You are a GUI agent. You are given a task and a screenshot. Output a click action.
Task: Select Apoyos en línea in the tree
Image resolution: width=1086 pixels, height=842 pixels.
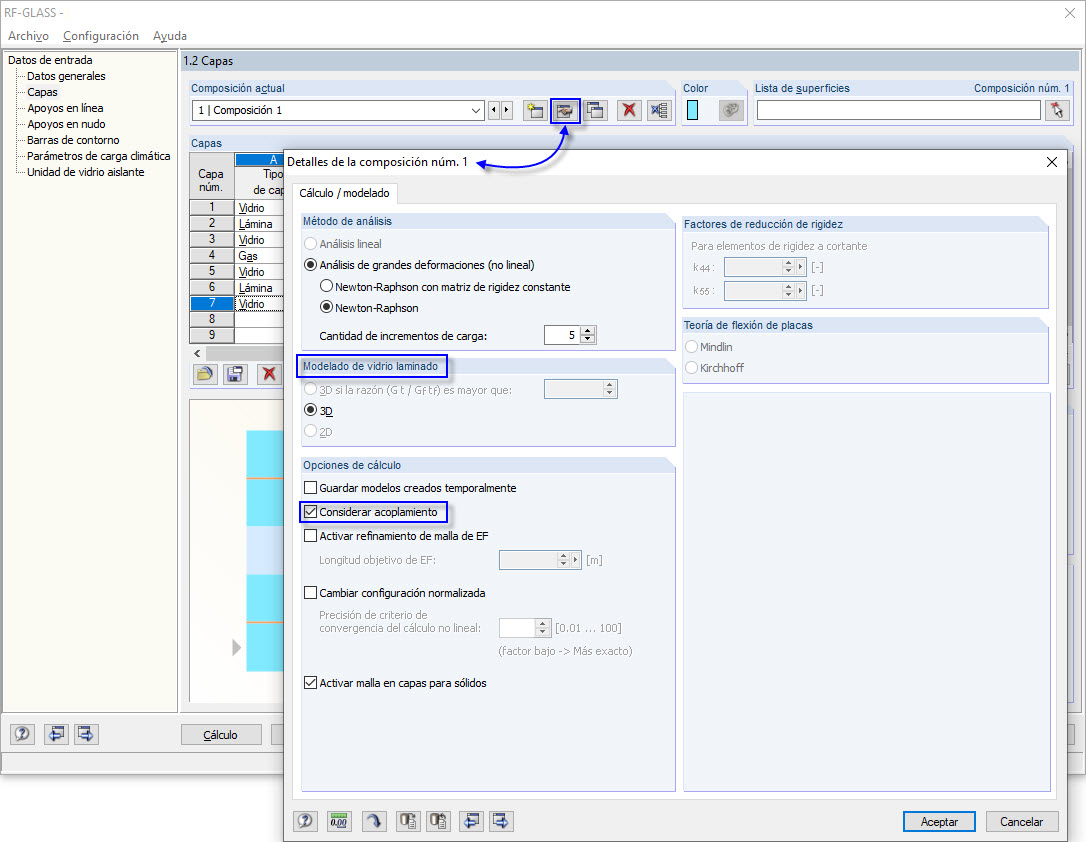coord(65,108)
